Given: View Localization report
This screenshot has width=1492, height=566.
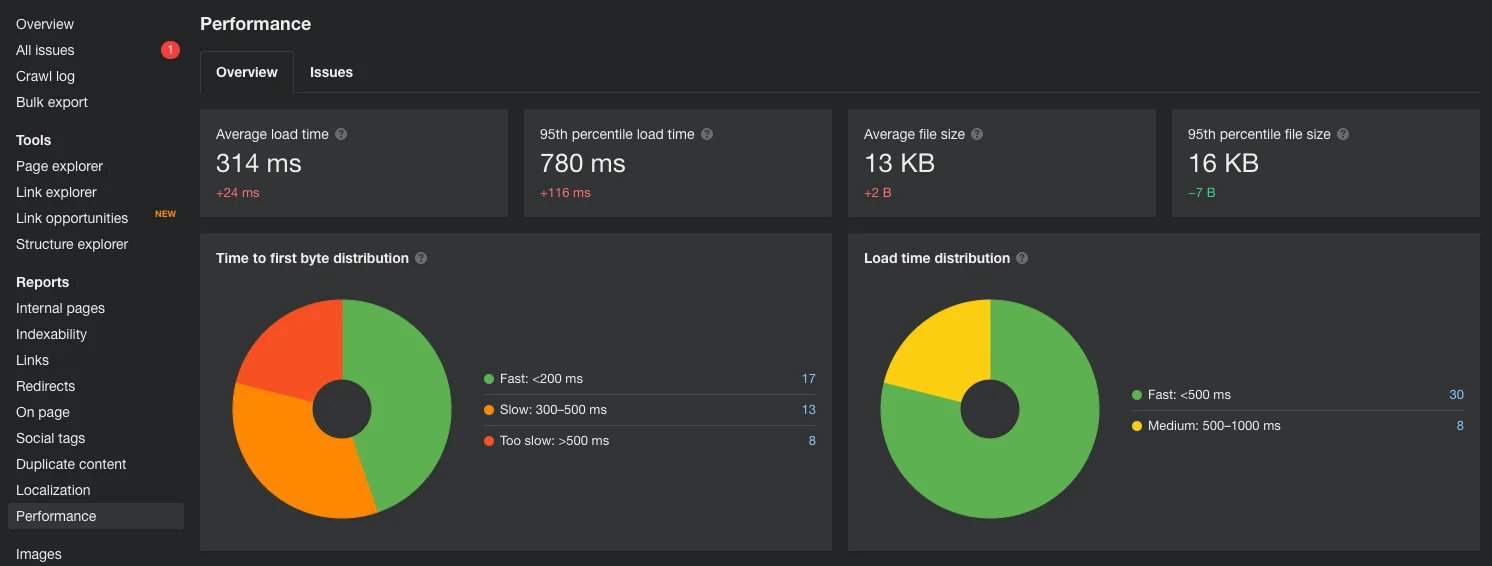Looking at the screenshot, I should point(53,490).
